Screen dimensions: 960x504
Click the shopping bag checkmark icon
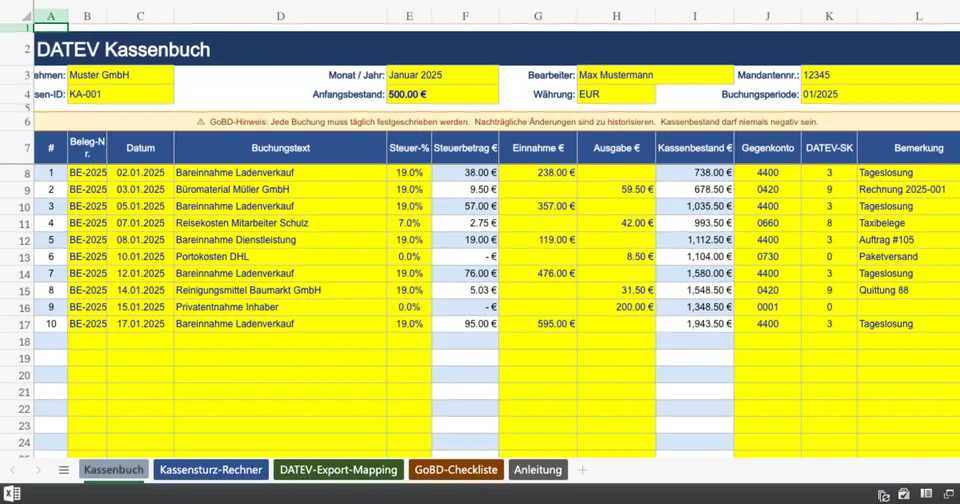904,494
